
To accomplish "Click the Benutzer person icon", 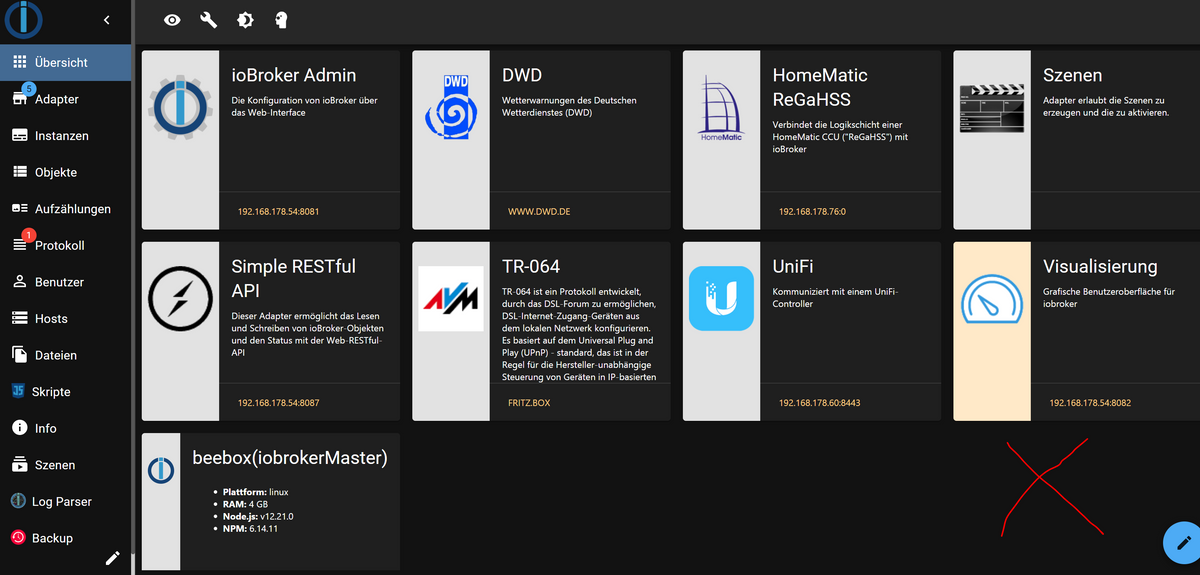I will pos(19,282).
